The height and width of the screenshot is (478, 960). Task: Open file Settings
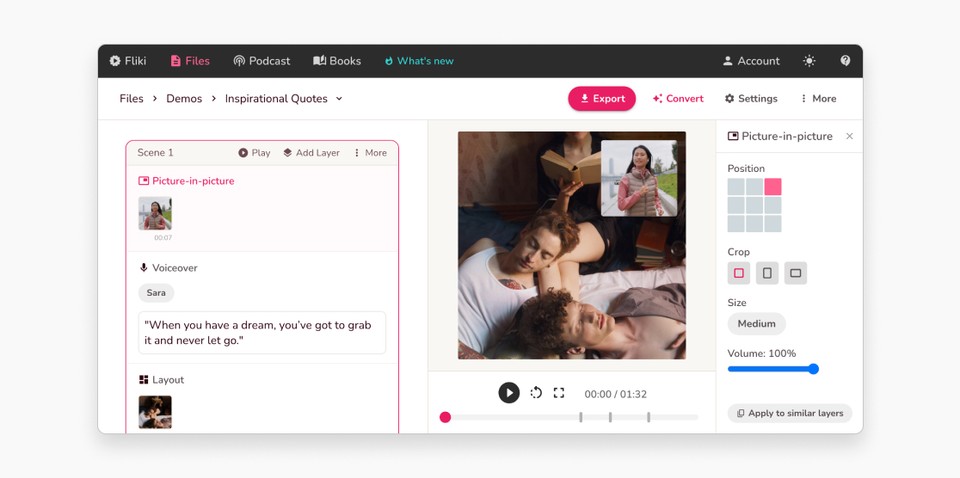click(751, 99)
